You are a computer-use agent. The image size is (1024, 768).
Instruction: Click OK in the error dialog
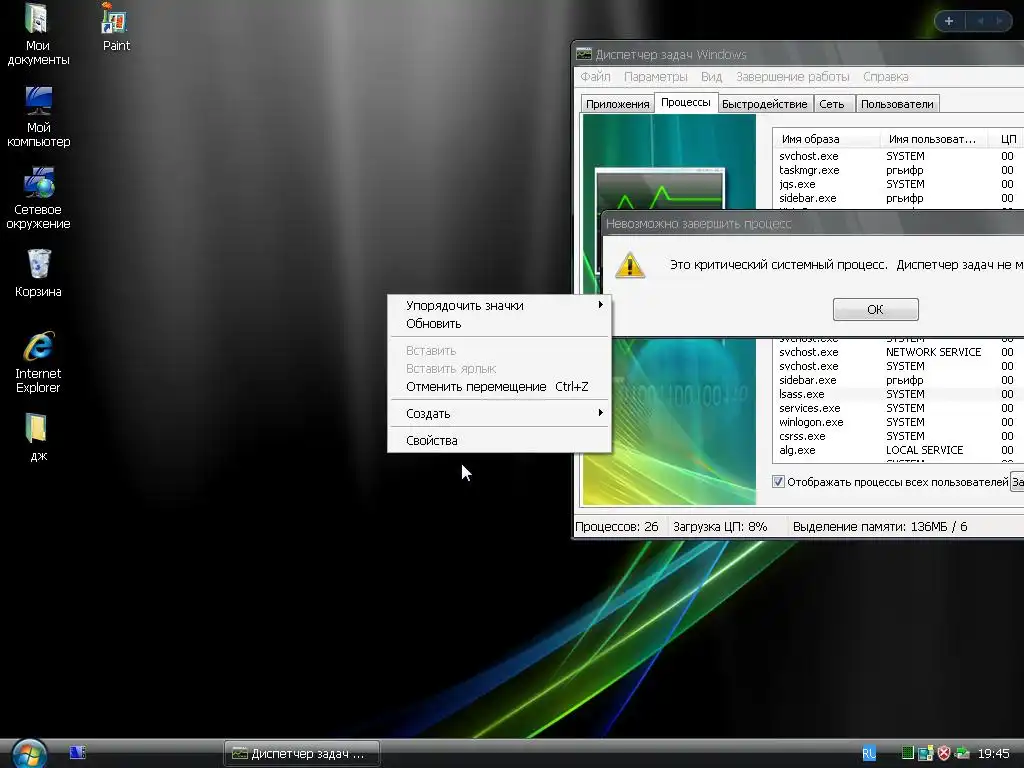[875, 310]
